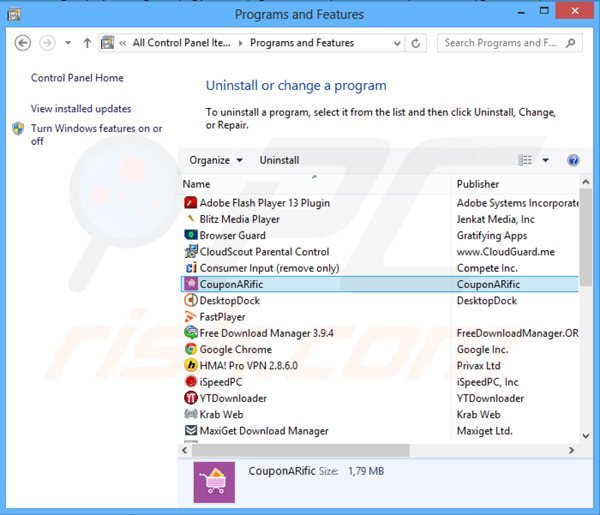Click the horizontal scrollbar right arrow

click(x=571, y=450)
